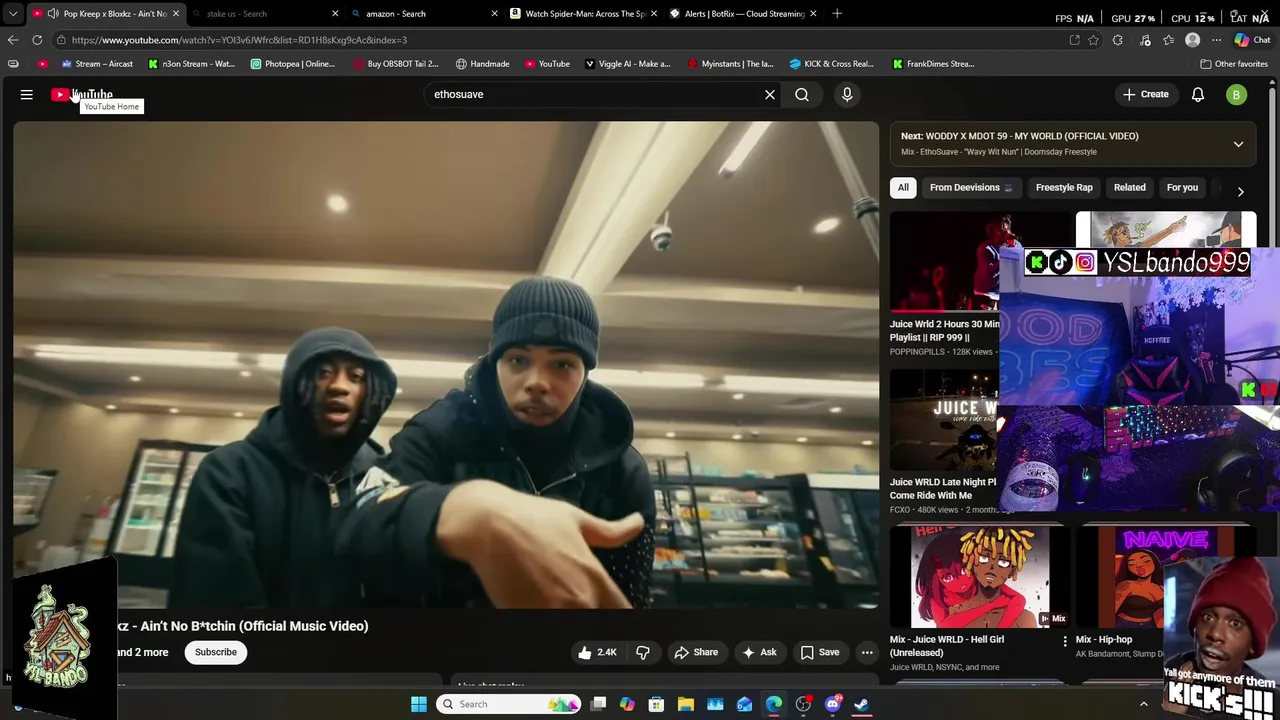Open Edge Copilot Chat button
The height and width of the screenshot is (720, 1280).
point(1252,40)
